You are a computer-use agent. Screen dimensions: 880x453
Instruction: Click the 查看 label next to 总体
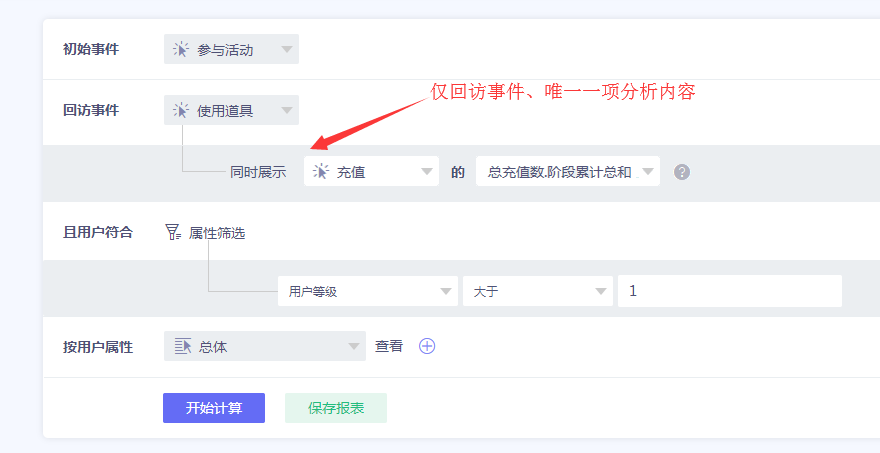pyautogui.click(x=389, y=346)
